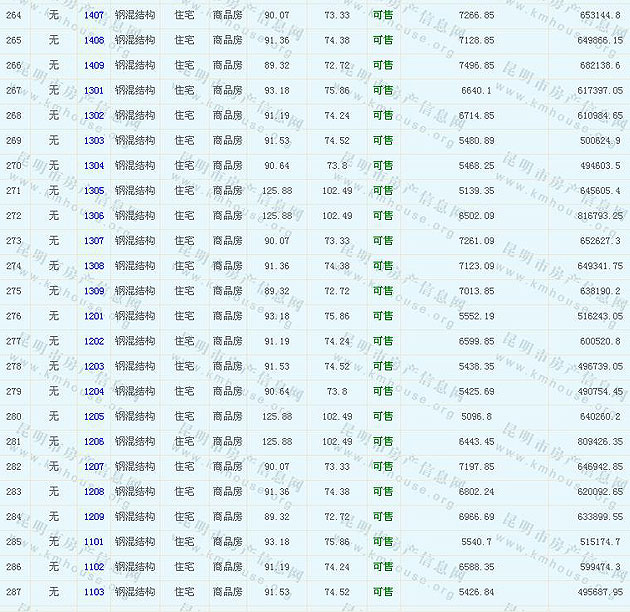
Task: Click room 1206 link
Action: coord(94,441)
